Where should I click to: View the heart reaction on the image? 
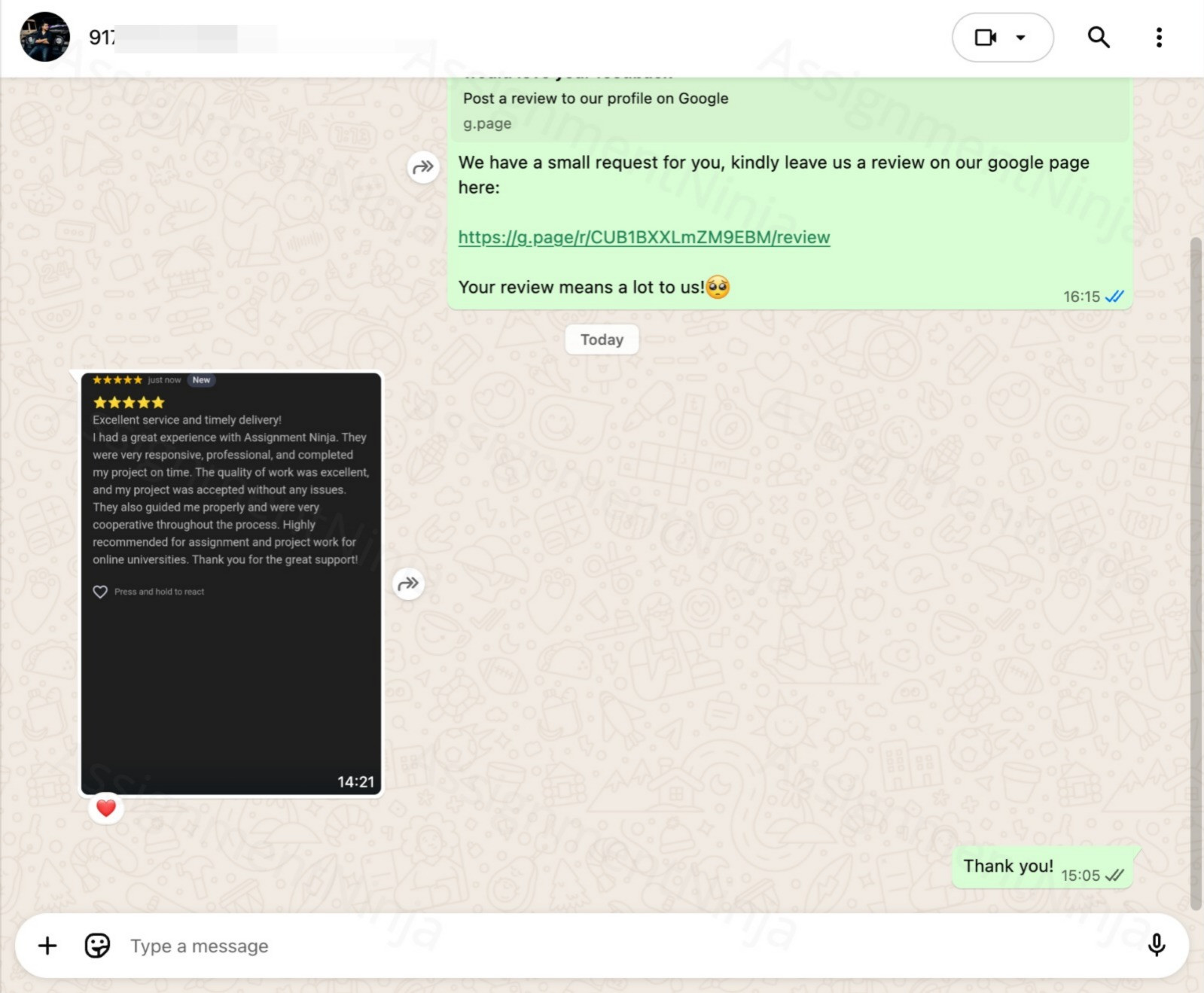tap(106, 809)
